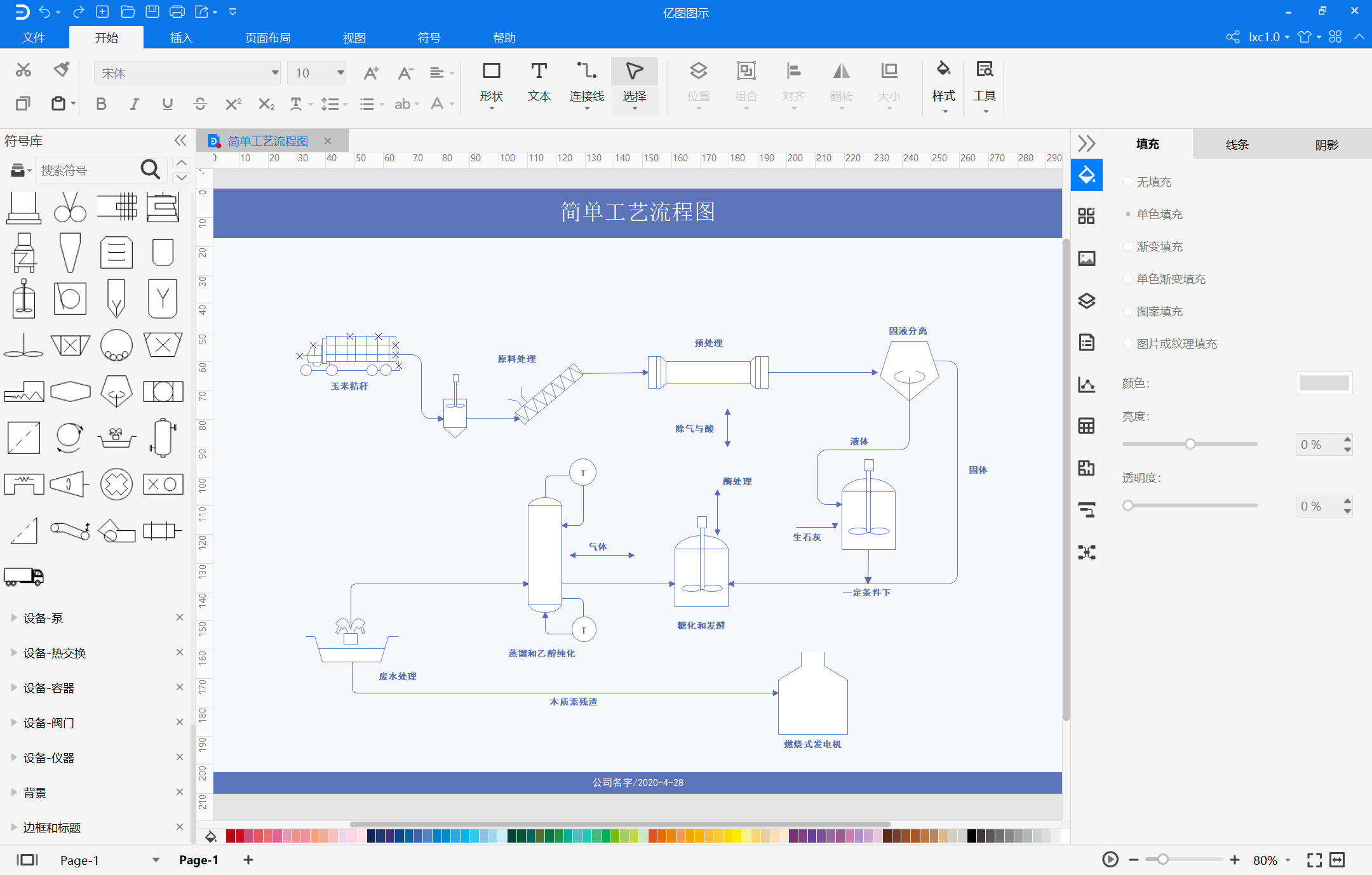
Task: Open the 文件 menu
Action: pyautogui.click(x=34, y=37)
